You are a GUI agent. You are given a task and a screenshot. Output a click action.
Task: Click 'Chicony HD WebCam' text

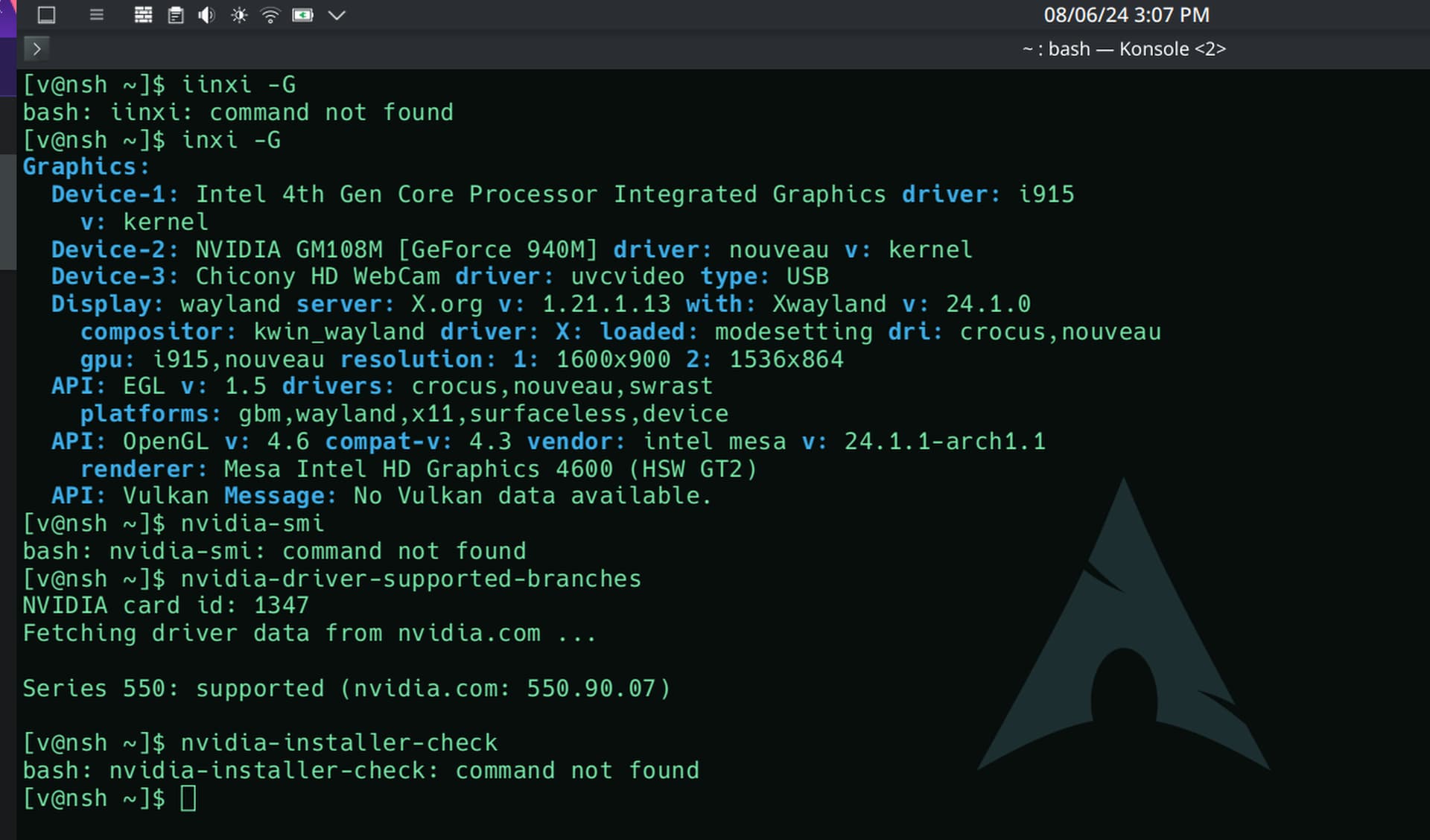coord(318,276)
